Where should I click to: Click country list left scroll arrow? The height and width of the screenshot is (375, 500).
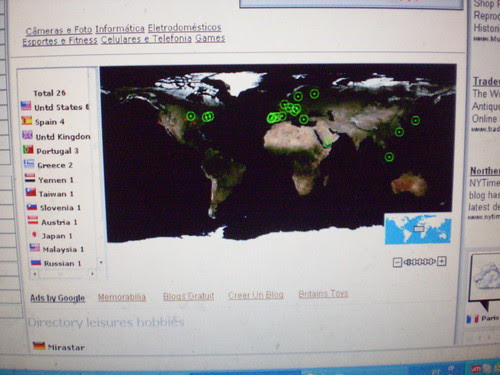[35, 274]
